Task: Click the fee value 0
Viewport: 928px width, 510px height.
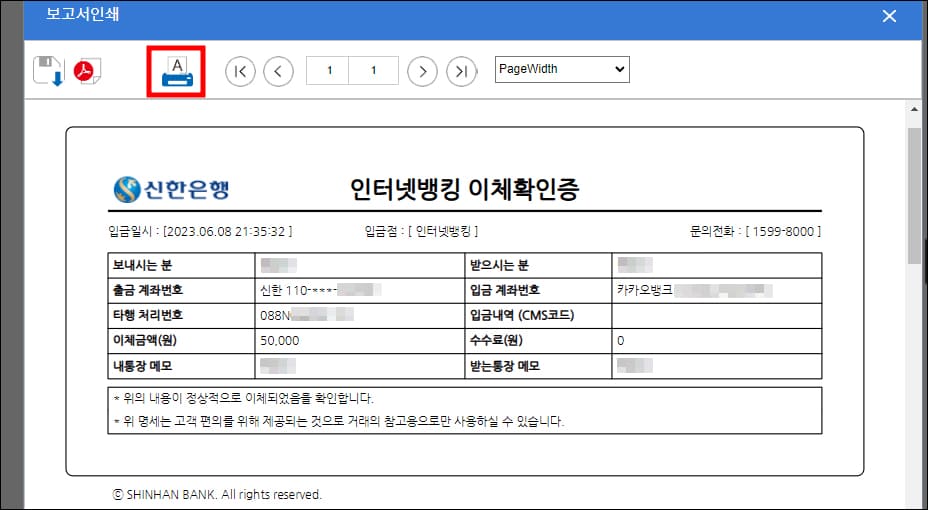Action: (620, 341)
